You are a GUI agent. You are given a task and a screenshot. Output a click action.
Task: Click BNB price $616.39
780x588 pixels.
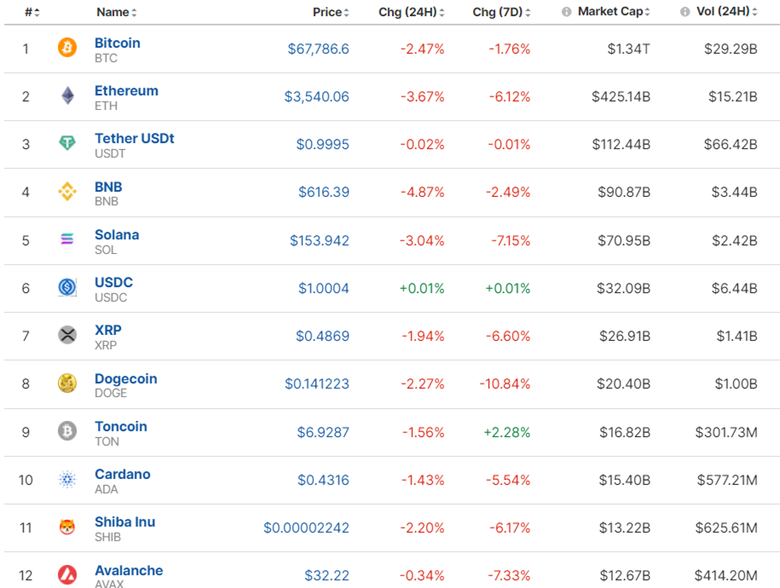coord(324,192)
